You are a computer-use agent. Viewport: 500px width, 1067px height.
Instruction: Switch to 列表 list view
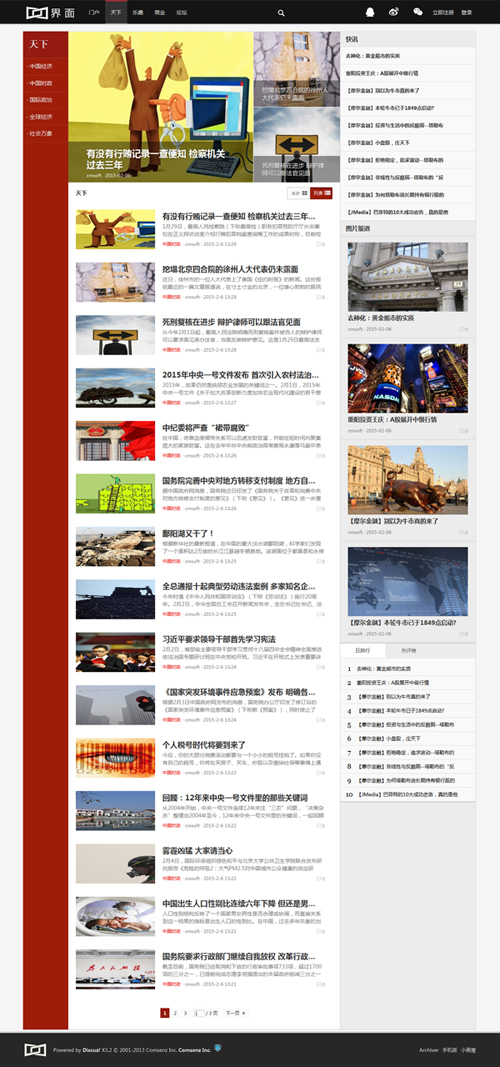click(321, 193)
